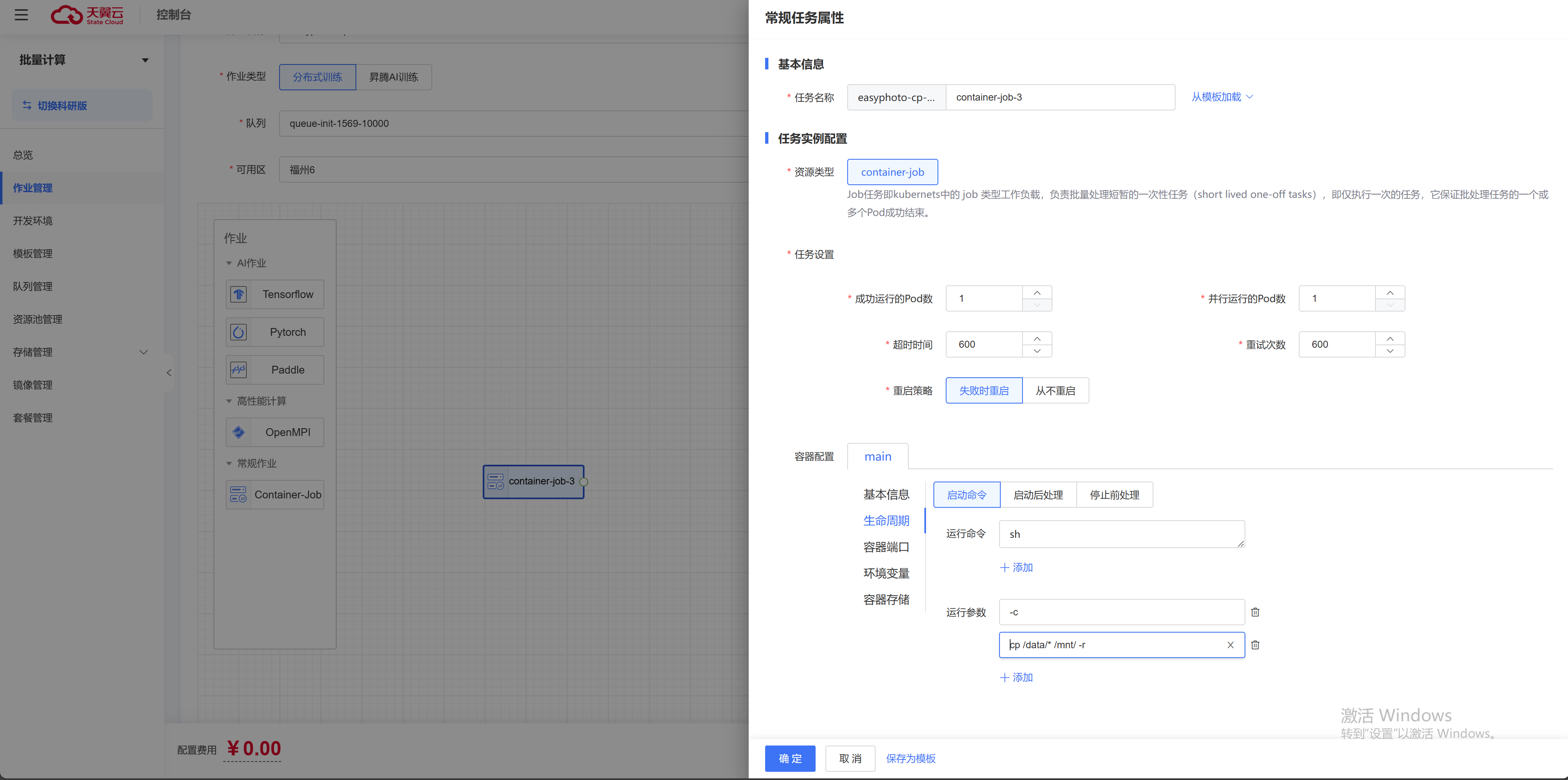Image resolution: width=1568 pixels, height=780 pixels.
Task: Click container-job-3 node output port
Action: (584, 482)
